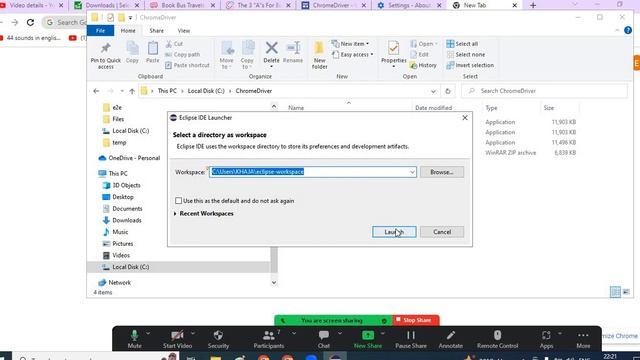Image resolution: width=640 pixels, height=360 pixels.
Task: Click Browse to choose workspace folder
Action: (x=442, y=172)
